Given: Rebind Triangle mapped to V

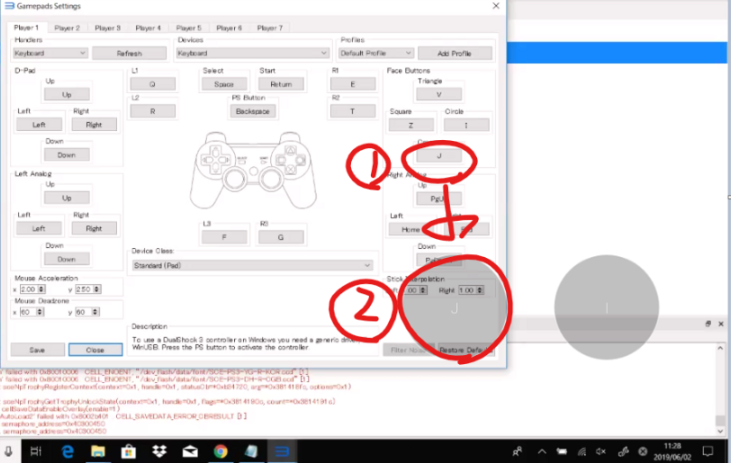Looking at the screenshot, I should pos(439,94).
